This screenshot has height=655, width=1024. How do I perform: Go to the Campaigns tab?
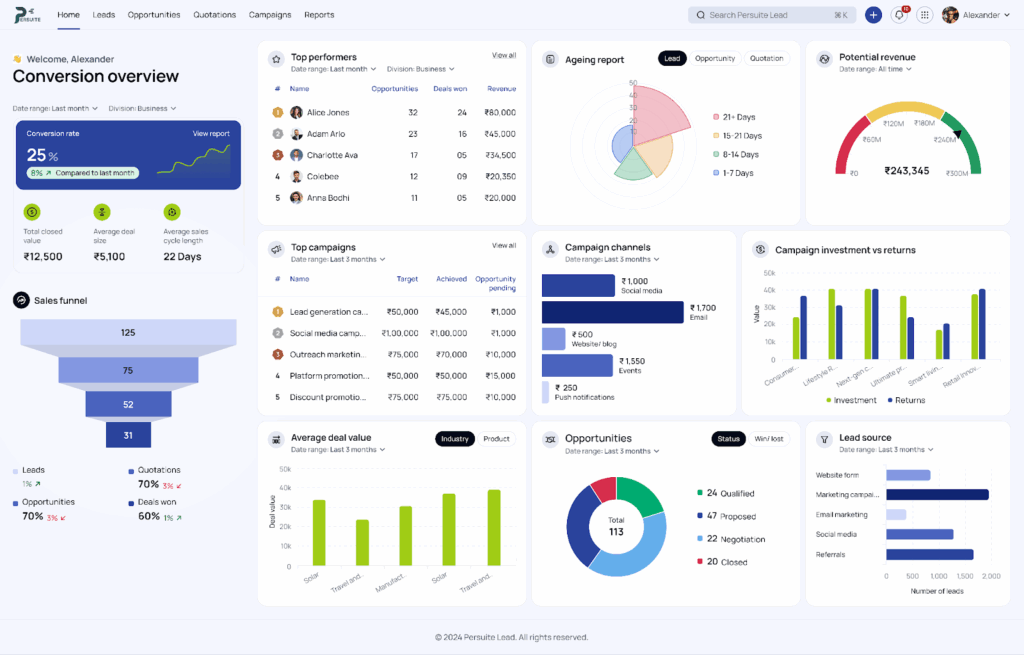270,15
